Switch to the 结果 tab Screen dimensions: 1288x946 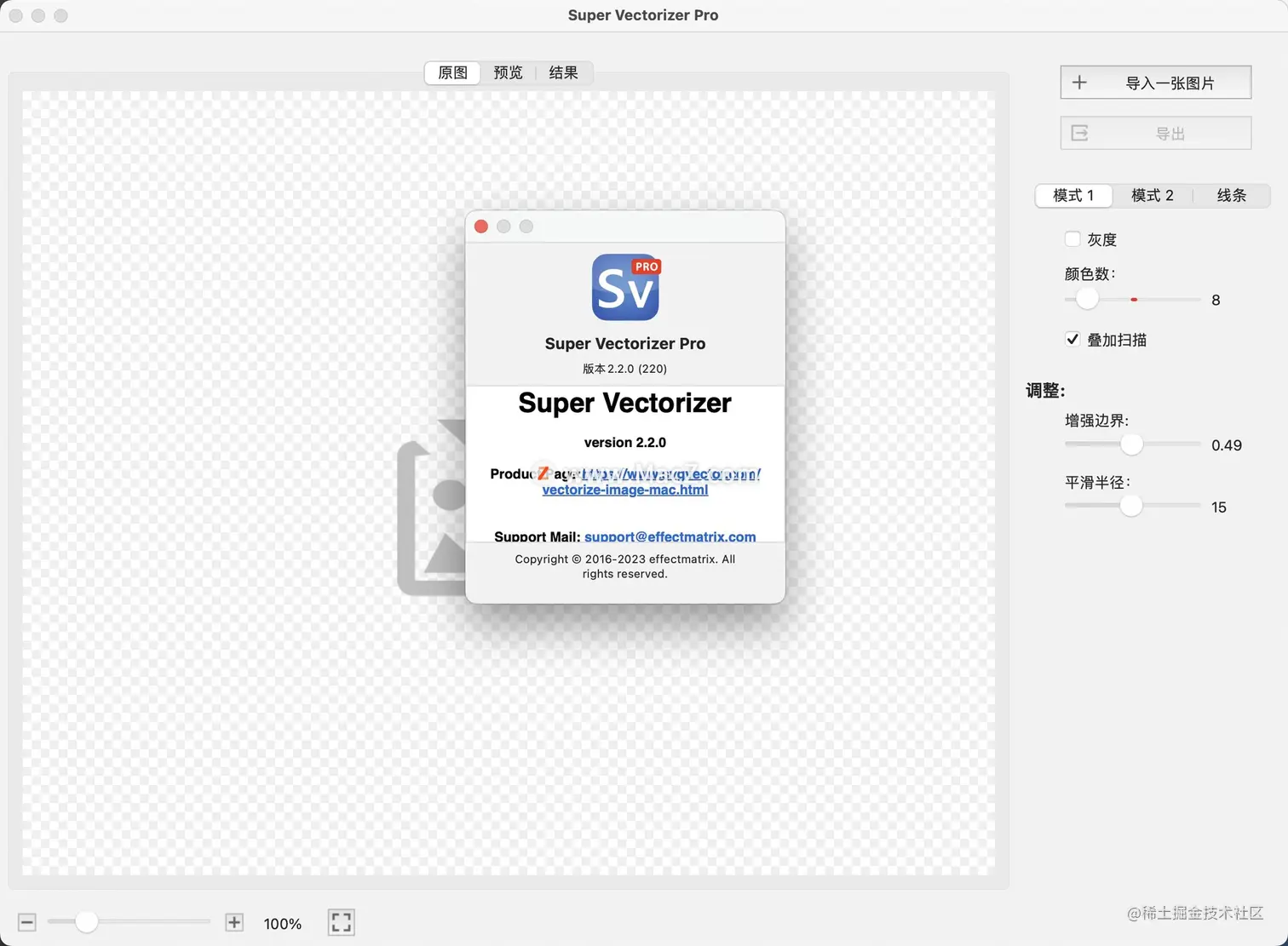pos(563,72)
